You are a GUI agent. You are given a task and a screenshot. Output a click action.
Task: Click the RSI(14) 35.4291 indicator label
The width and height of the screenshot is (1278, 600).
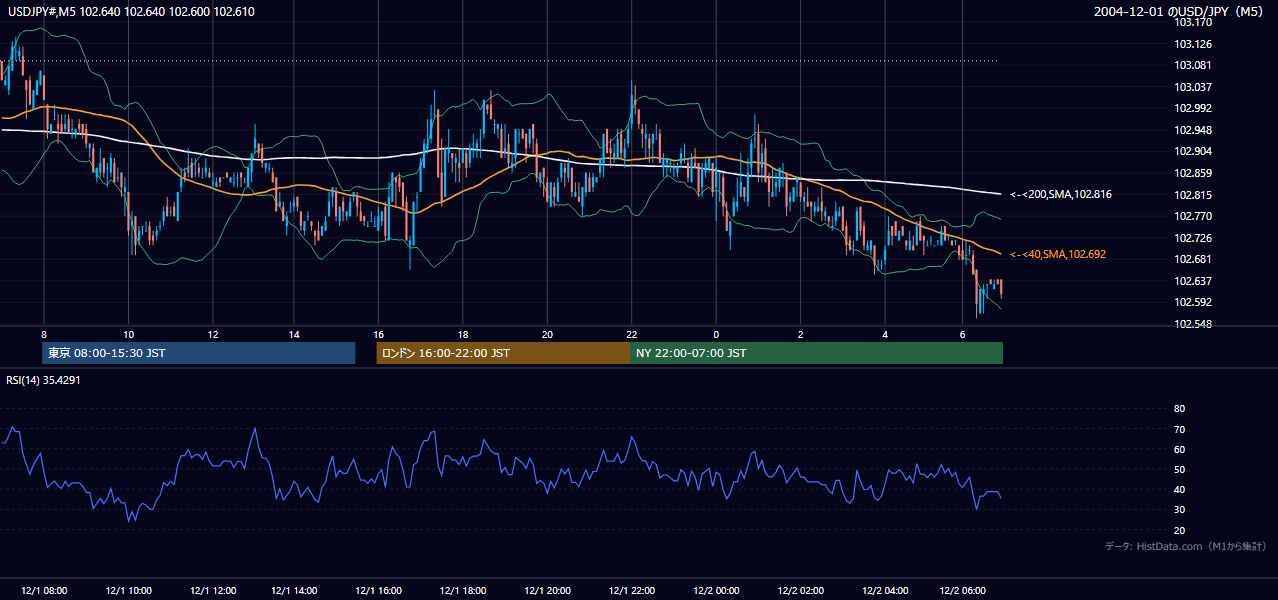pos(43,380)
